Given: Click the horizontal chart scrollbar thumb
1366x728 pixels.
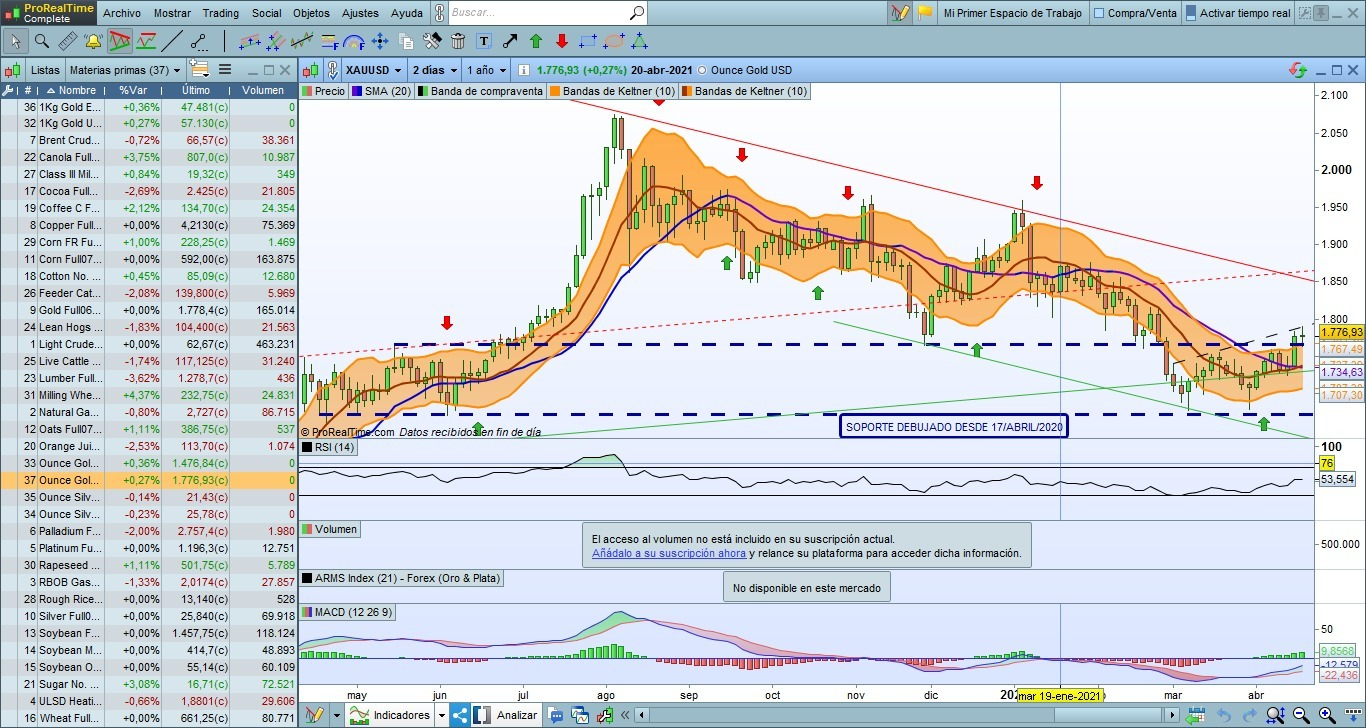Looking at the screenshot, I should coord(1109,715).
